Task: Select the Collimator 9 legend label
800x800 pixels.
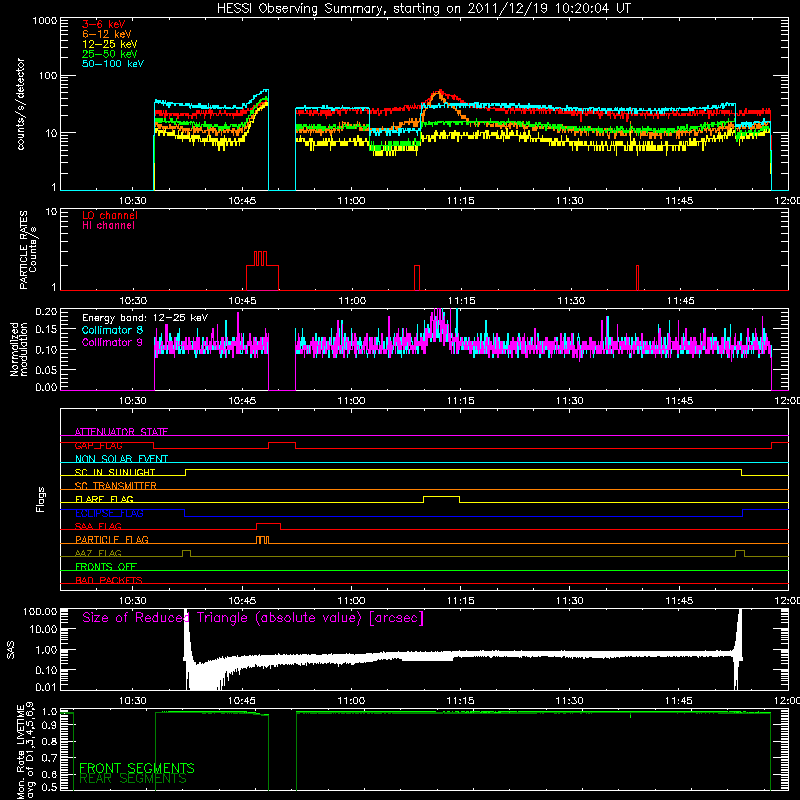Action: (112, 342)
